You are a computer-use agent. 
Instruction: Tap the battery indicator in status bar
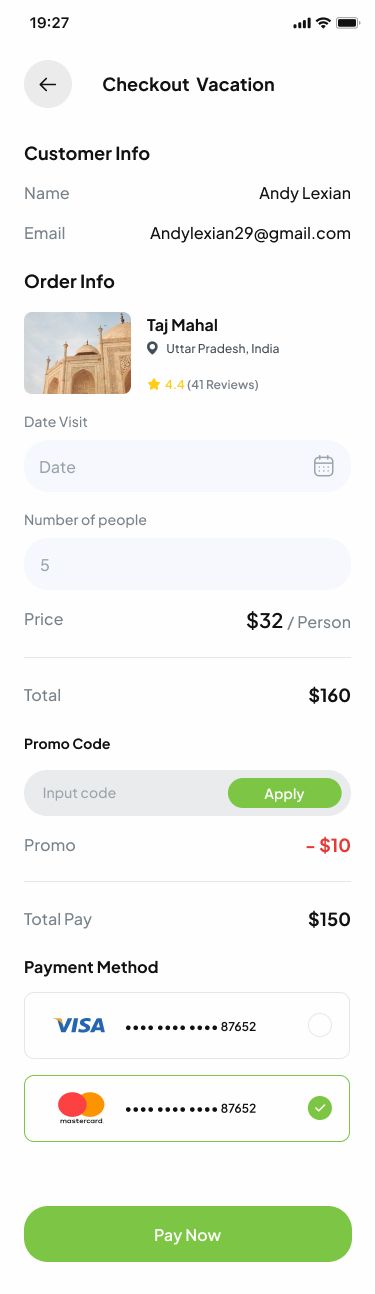click(x=348, y=22)
